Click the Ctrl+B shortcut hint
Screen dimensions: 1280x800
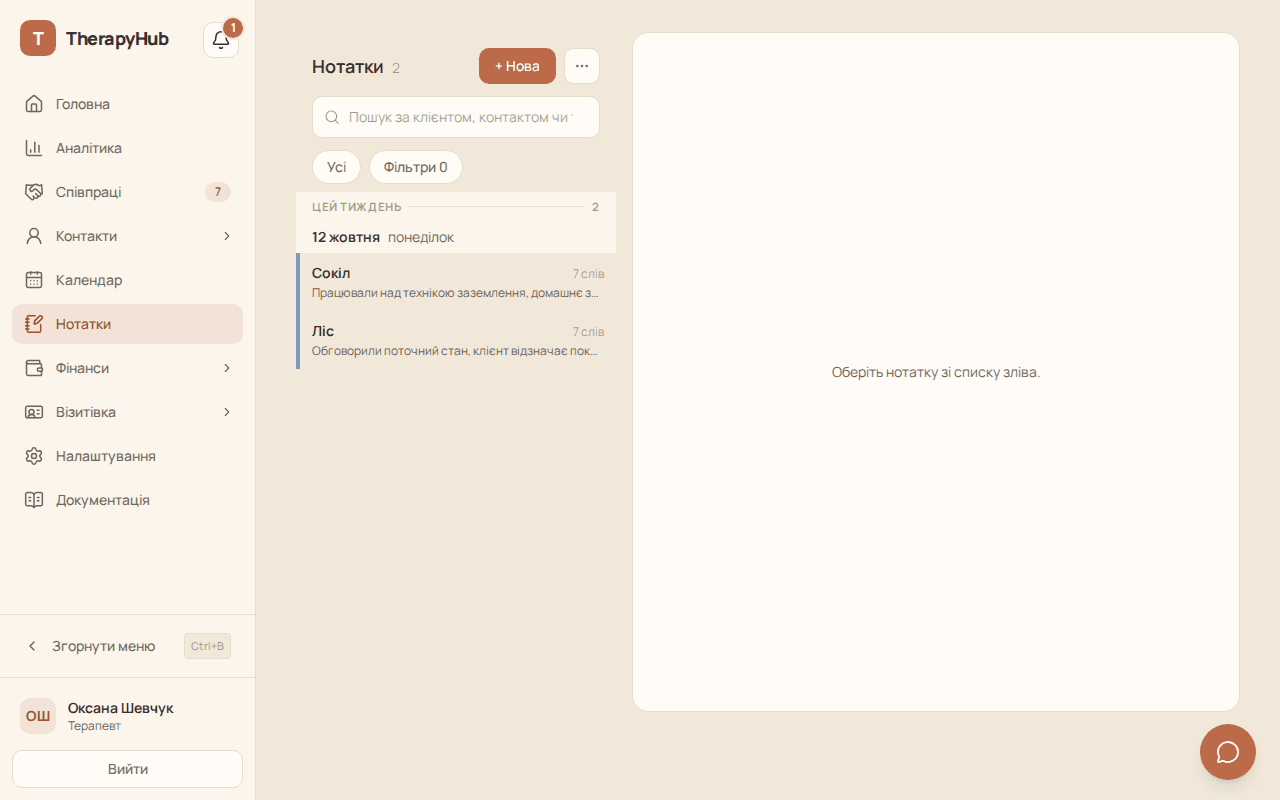(207, 646)
